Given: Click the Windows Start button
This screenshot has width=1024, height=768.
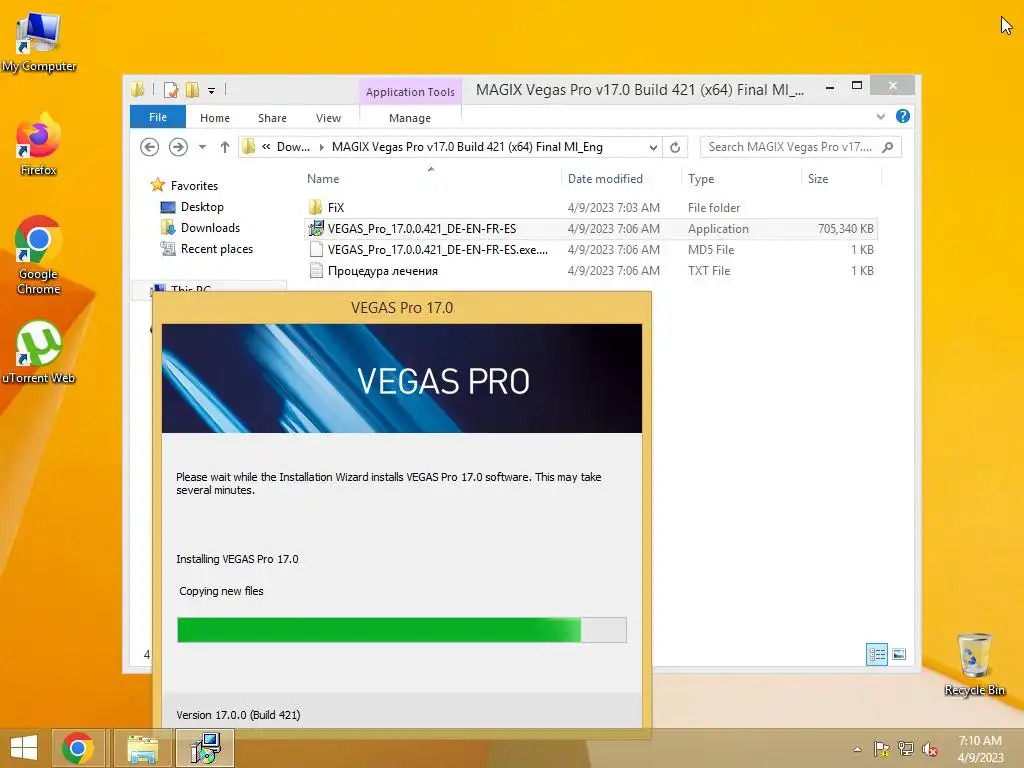Looking at the screenshot, I should pyautogui.click(x=24, y=748).
